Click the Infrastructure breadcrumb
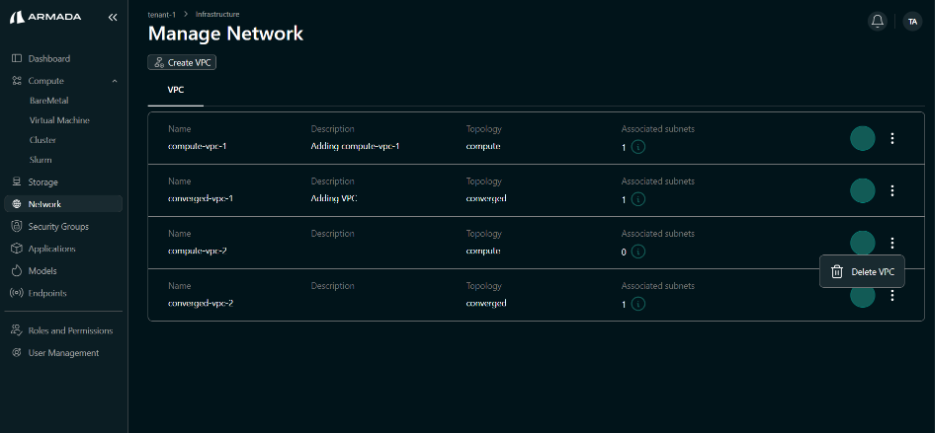 tap(217, 14)
